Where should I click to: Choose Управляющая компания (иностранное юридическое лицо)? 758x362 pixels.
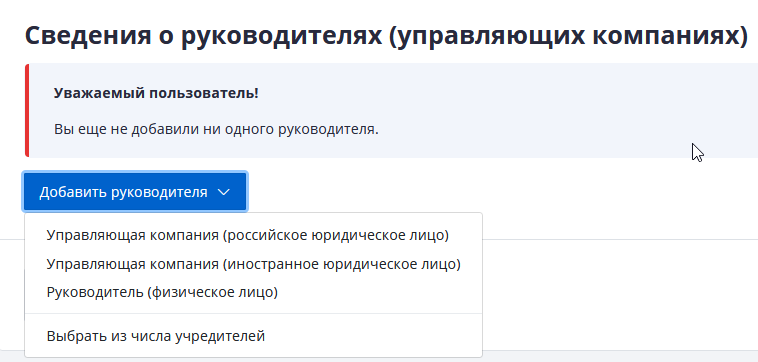[x=253, y=264]
